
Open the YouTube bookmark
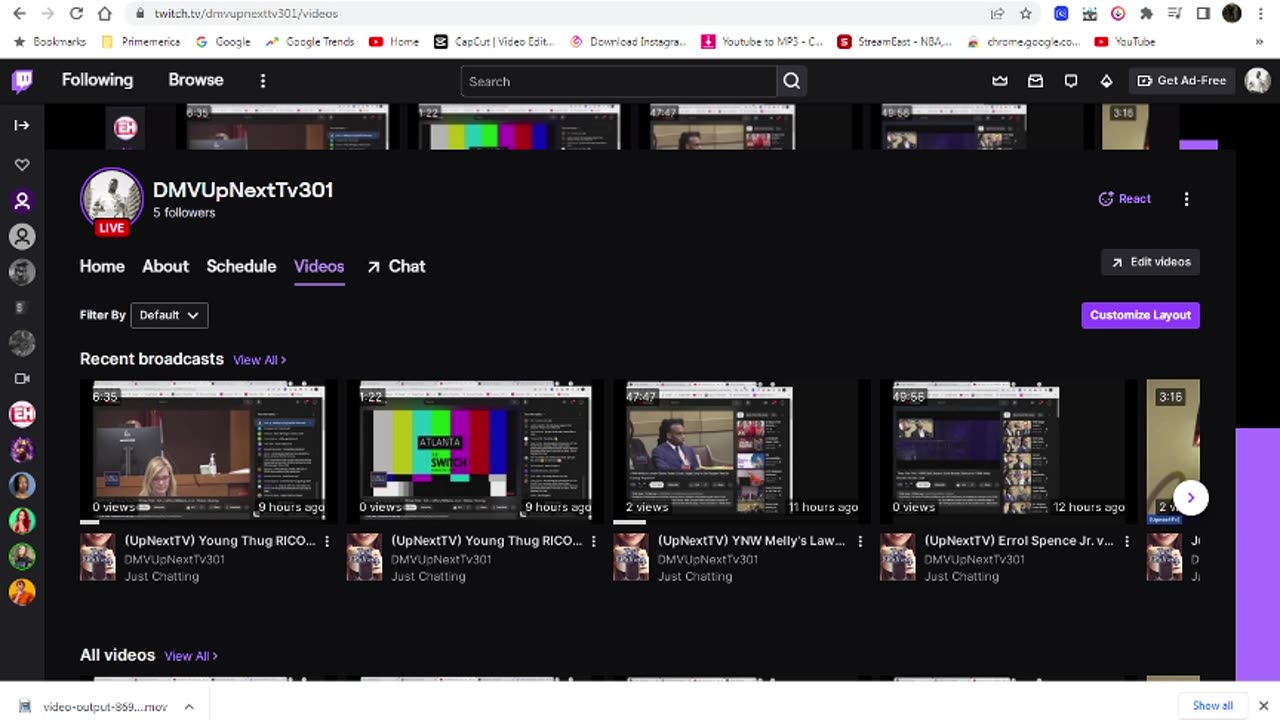[x=1125, y=42]
